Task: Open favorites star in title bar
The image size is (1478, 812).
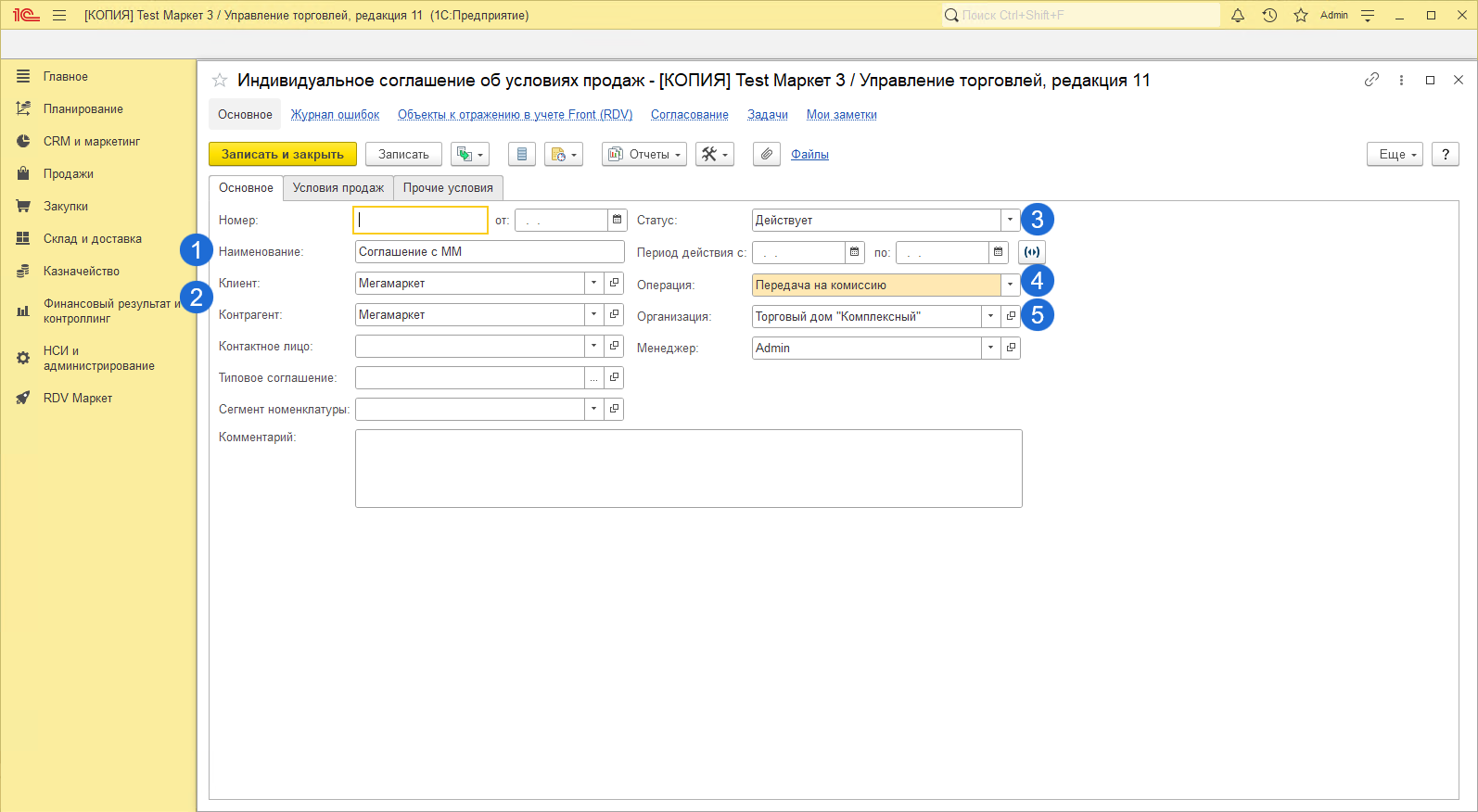Action: click(1301, 15)
